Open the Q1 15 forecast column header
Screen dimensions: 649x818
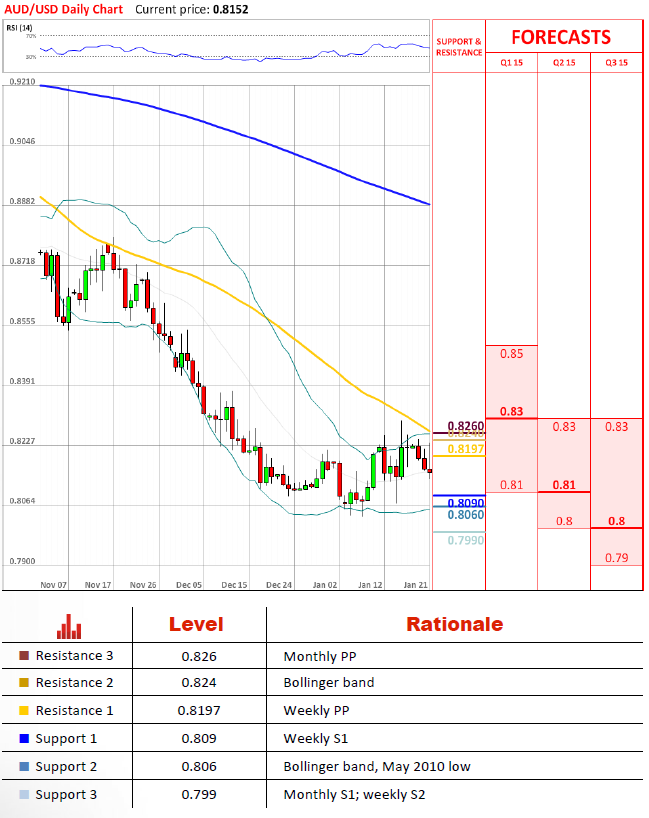[x=511, y=63]
